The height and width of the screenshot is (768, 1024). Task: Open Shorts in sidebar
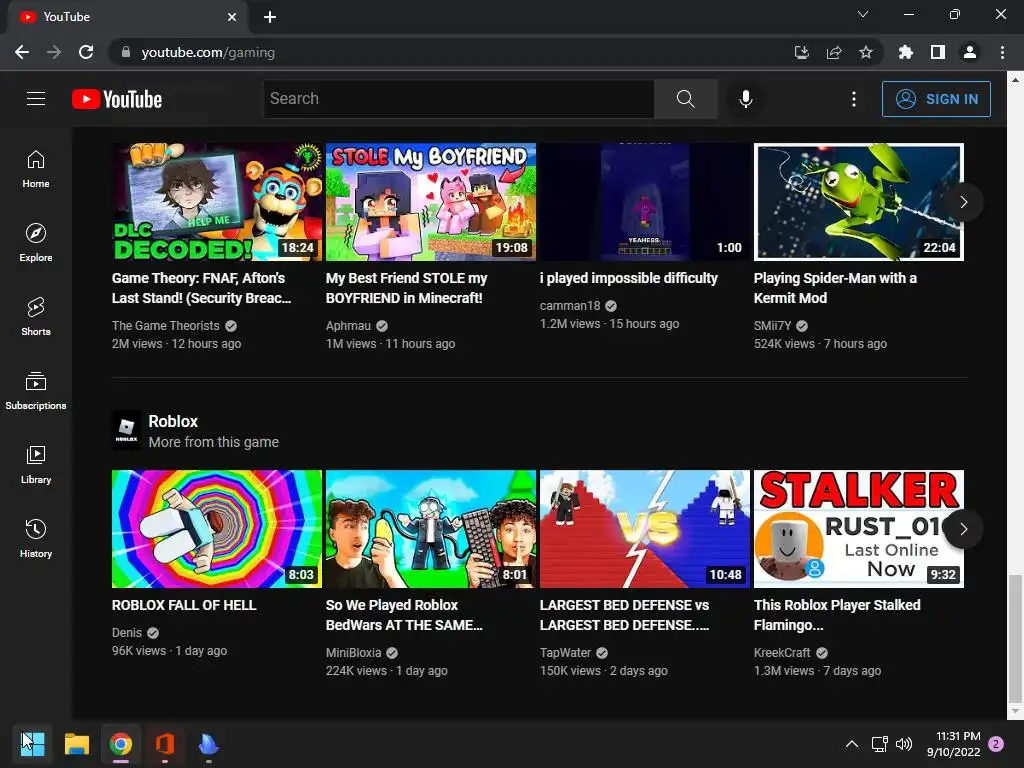36,317
